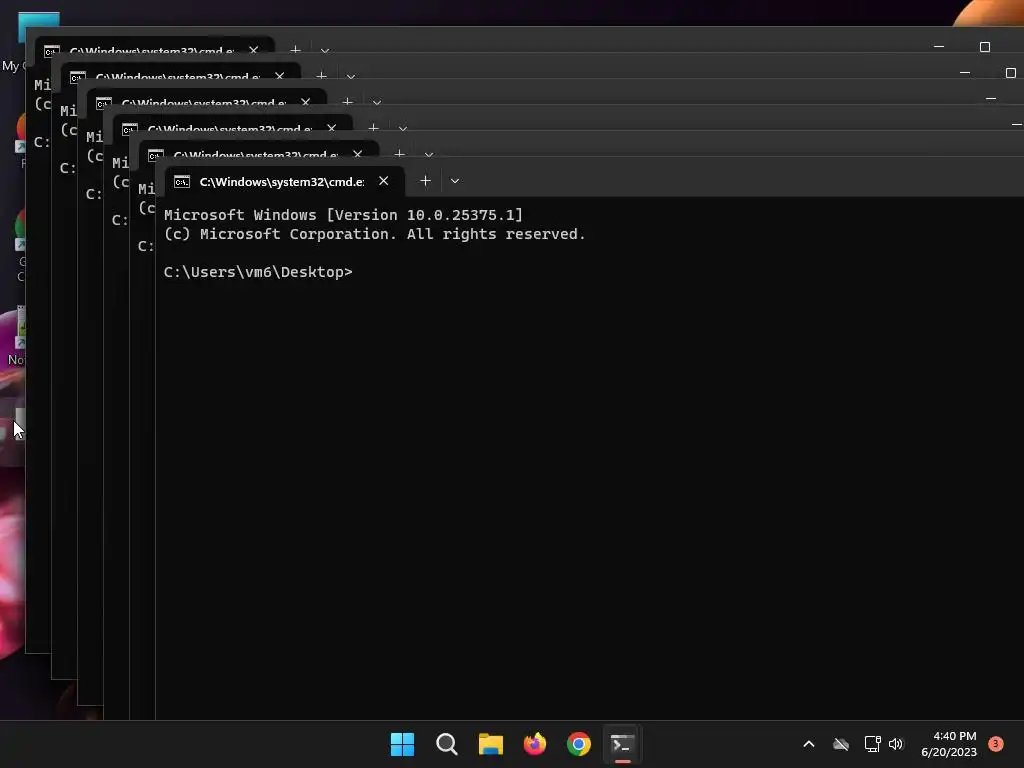This screenshot has height=768, width=1024.
Task: Close the cmd.exe tab in the front terminal
Action: (384, 181)
